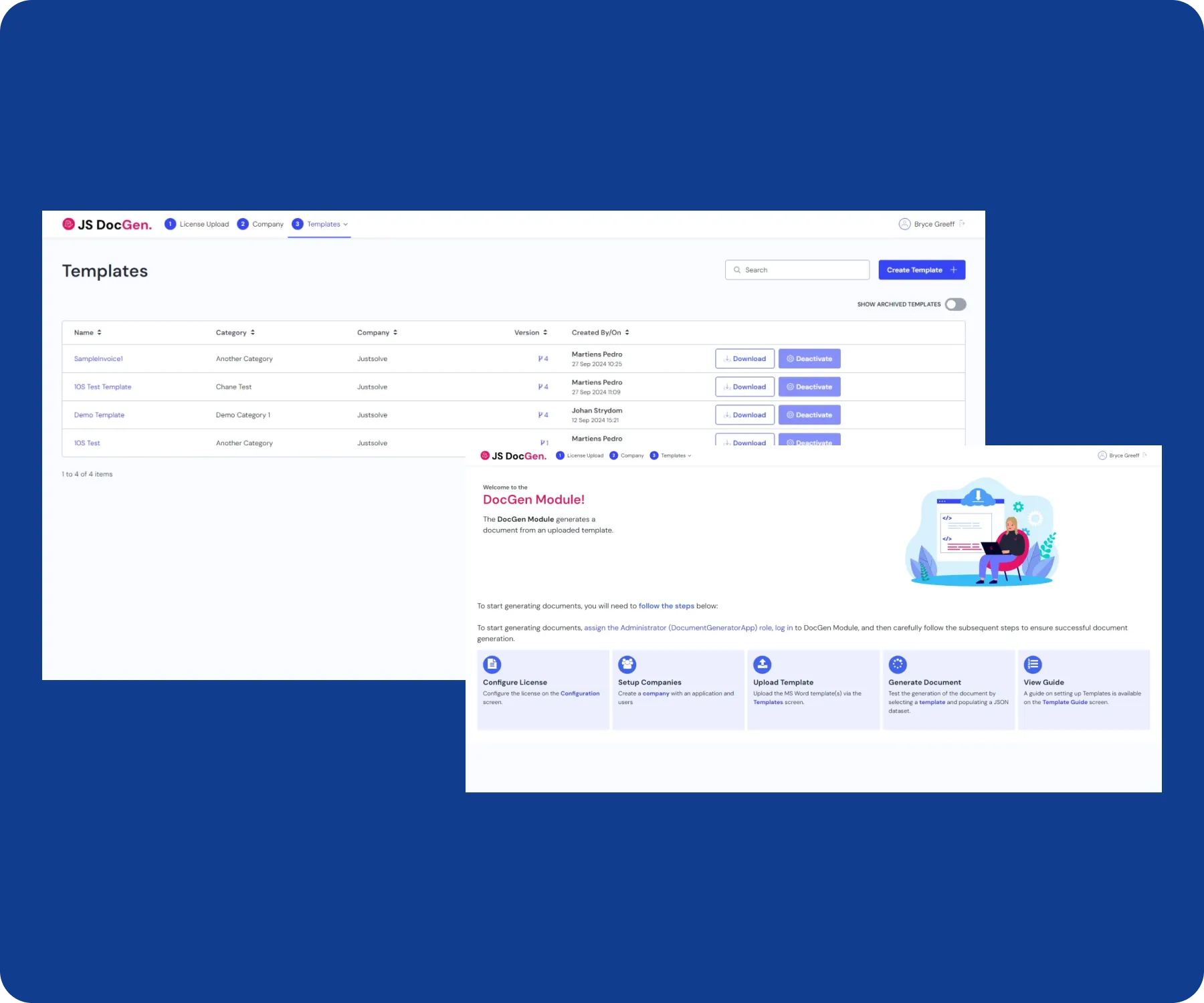Click the DocGen Module illustration
1204x1003 pixels.
click(x=982, y=532)
